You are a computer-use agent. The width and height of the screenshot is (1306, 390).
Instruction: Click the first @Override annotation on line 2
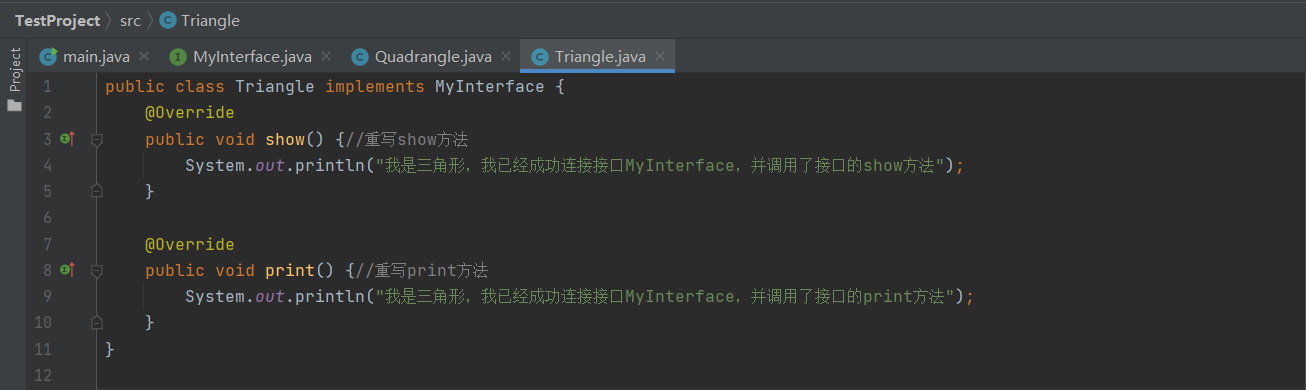[x=189, y=113]
